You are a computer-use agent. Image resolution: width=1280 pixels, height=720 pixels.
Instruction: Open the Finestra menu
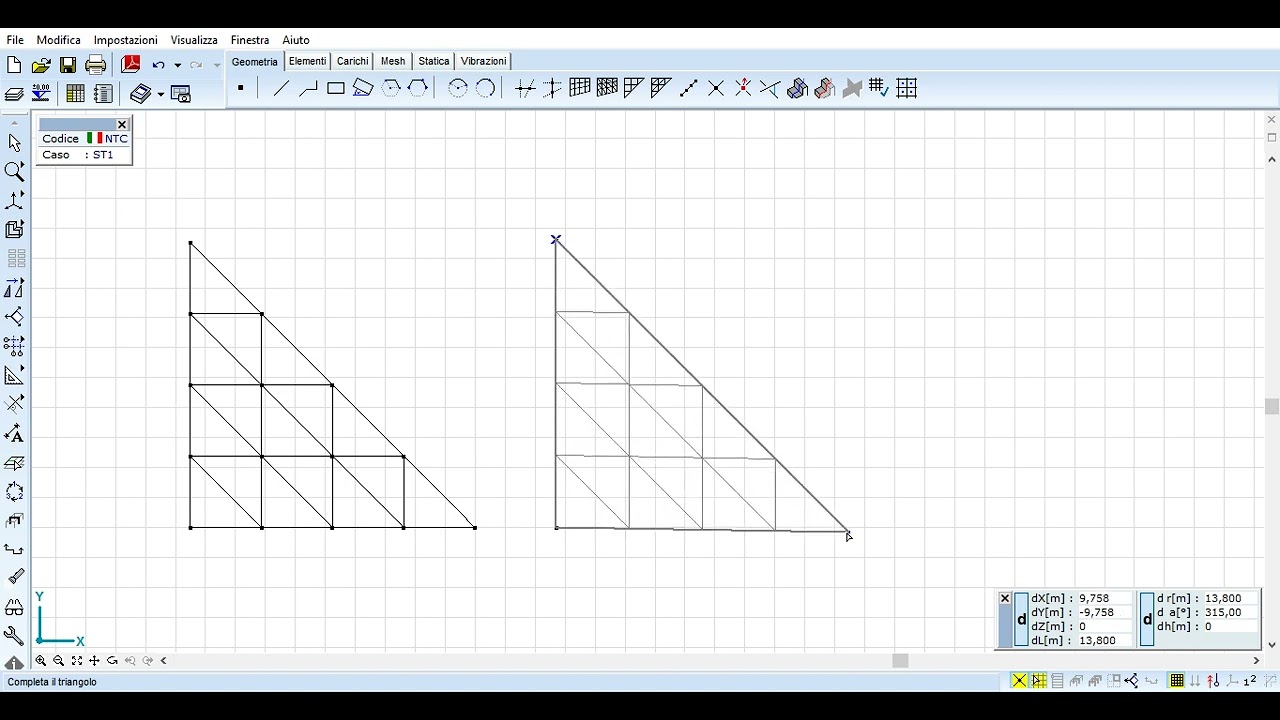(x=250, y=40)
